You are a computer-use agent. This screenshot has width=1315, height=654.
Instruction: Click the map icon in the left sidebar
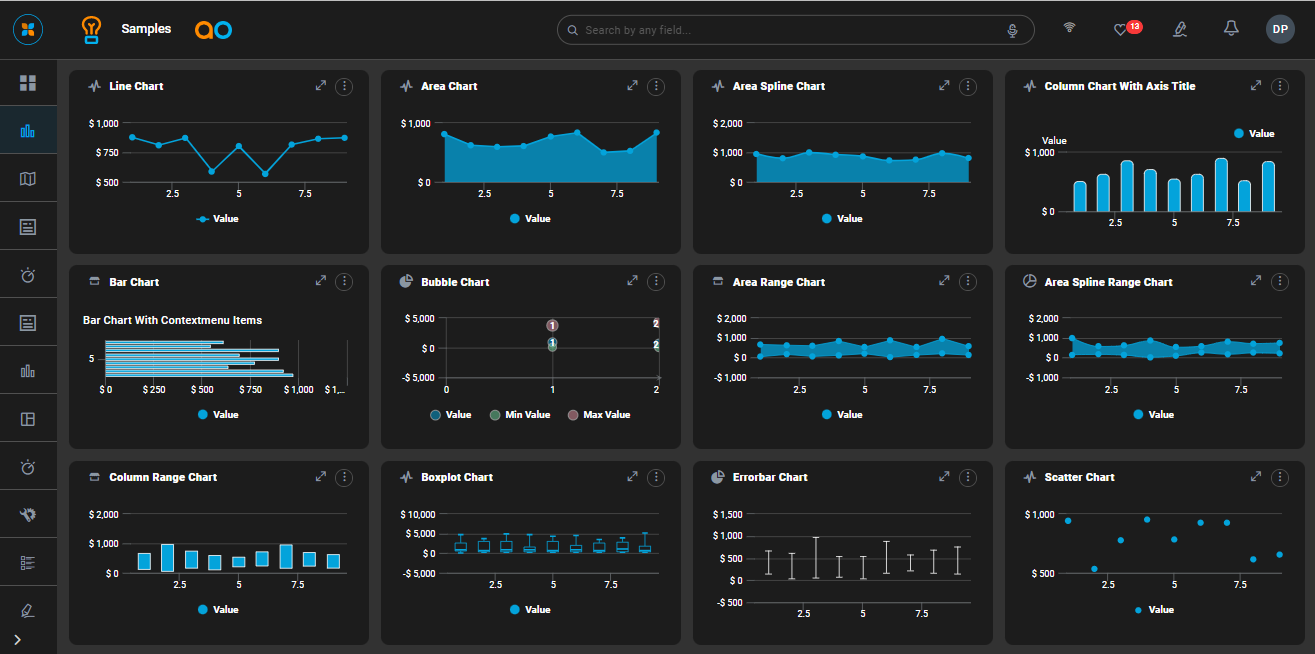click(x=28, y=179)
